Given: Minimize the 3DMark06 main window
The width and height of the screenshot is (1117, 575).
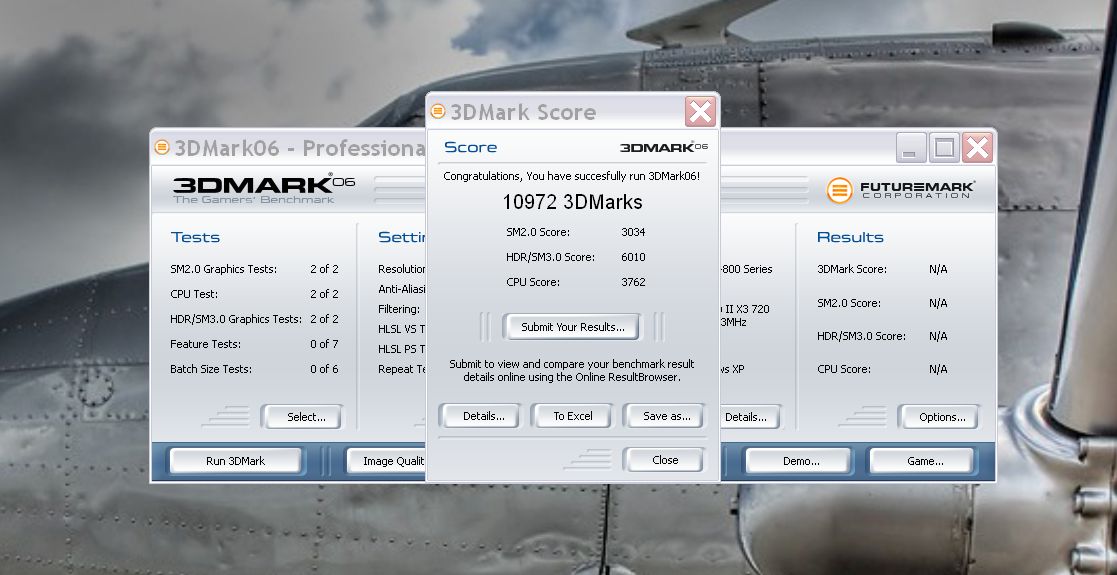Looking at the screenshot, I should pos(910,147).
